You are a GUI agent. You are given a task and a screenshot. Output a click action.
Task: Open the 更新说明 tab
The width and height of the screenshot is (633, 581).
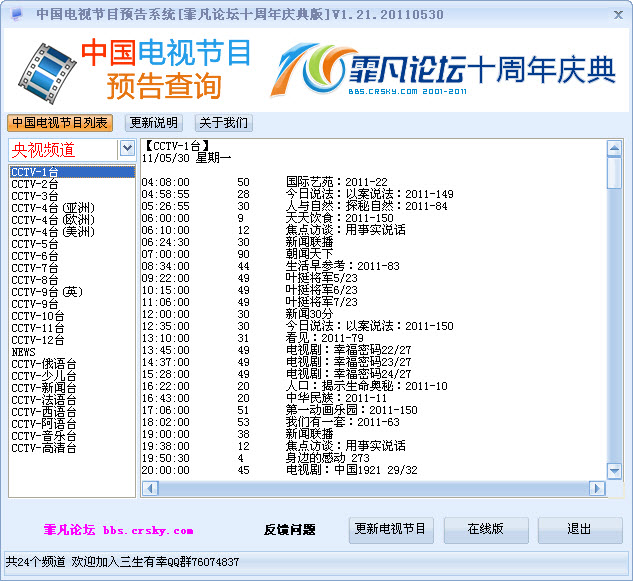pos(154,123)
